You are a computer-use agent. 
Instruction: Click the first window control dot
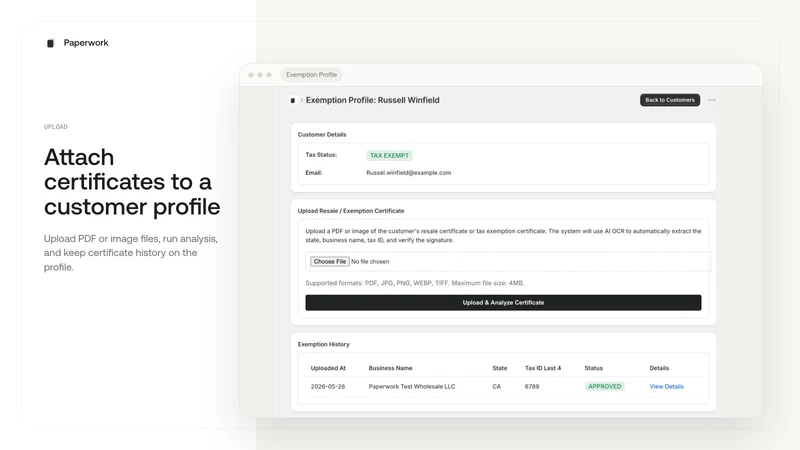251,75
